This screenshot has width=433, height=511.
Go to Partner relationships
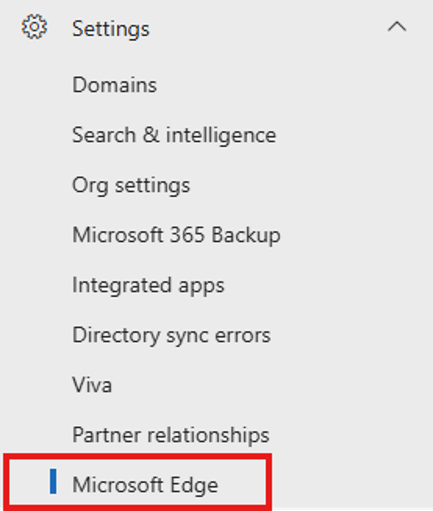[x=171, y=435]
